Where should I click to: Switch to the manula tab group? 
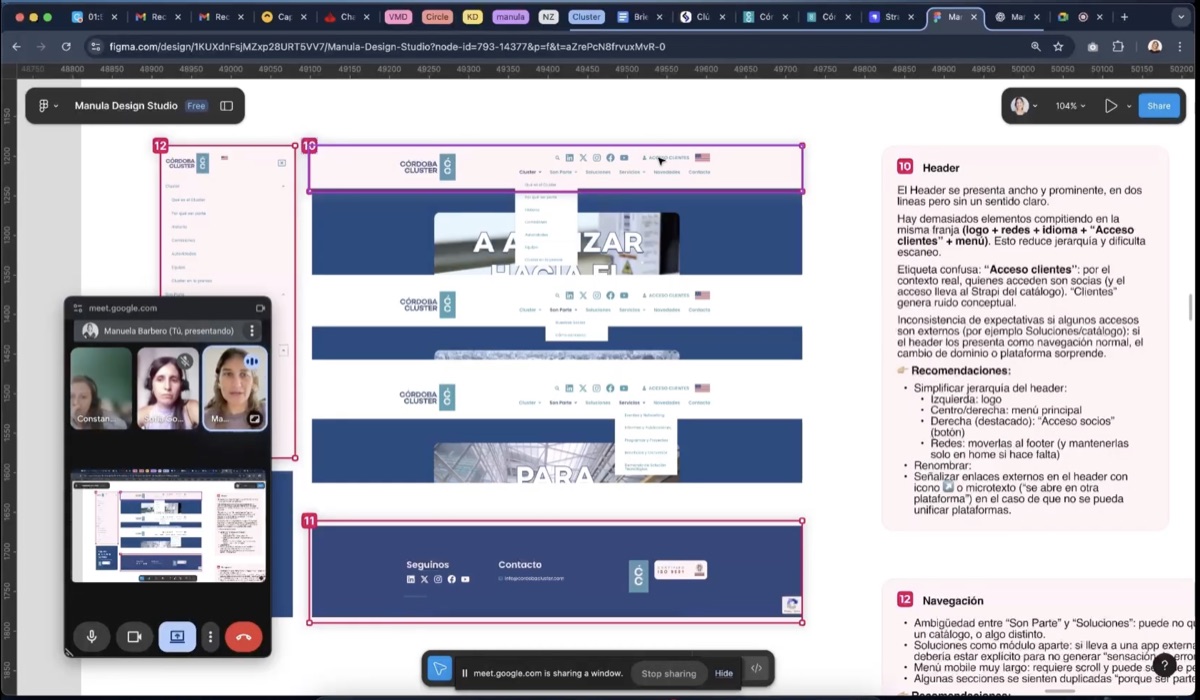[510, 17]
